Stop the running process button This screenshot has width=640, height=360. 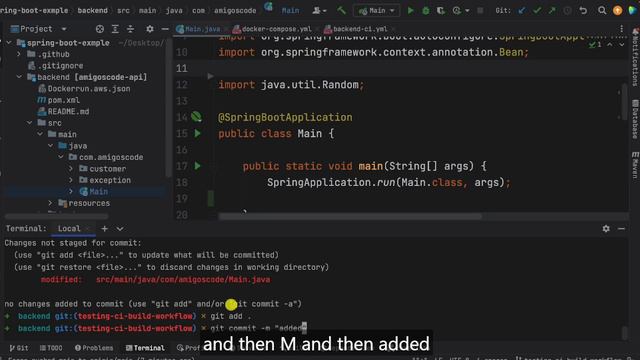pos(480,11)
